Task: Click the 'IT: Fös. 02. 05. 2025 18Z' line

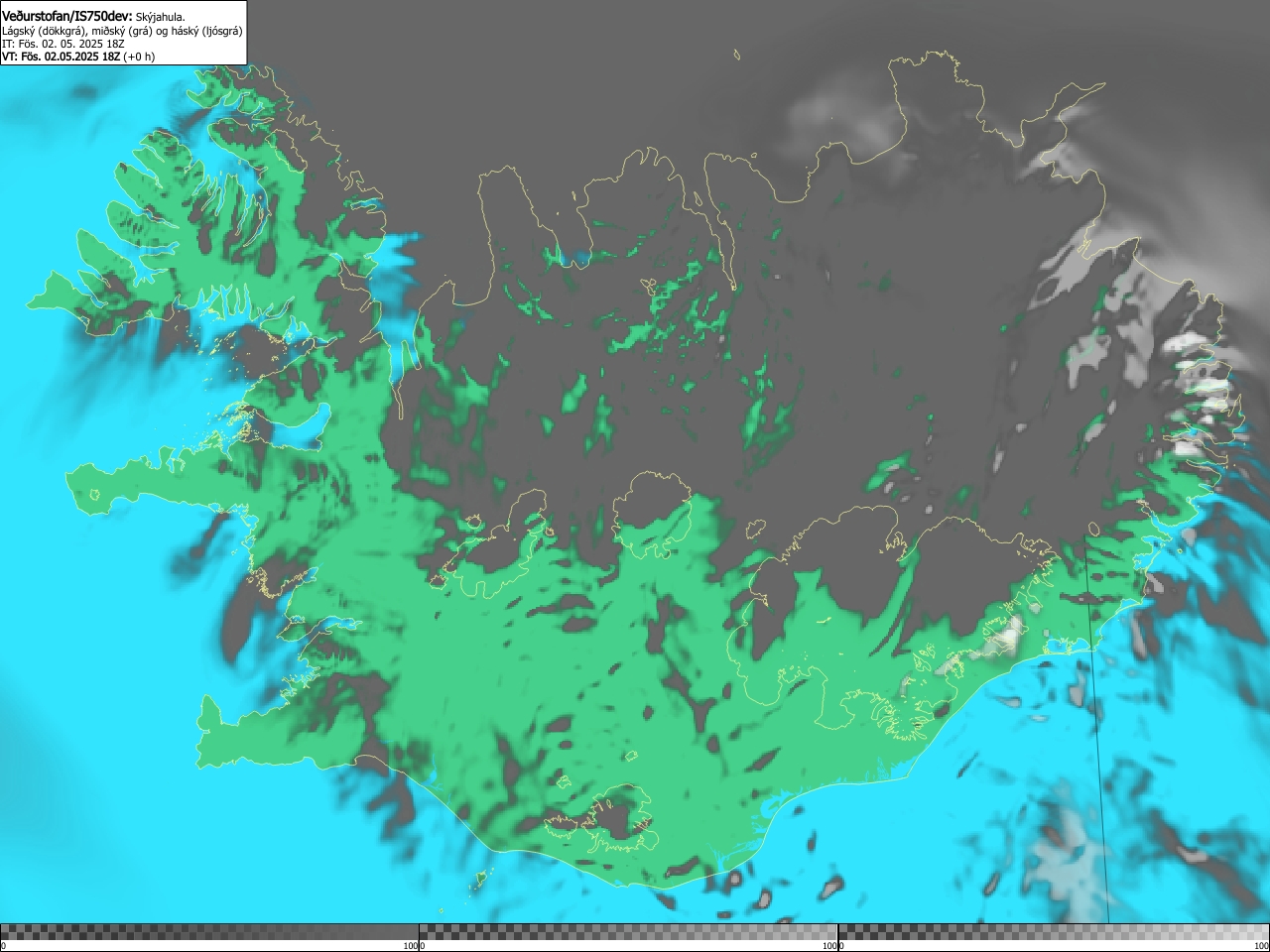Action: (x=63, y=44)
